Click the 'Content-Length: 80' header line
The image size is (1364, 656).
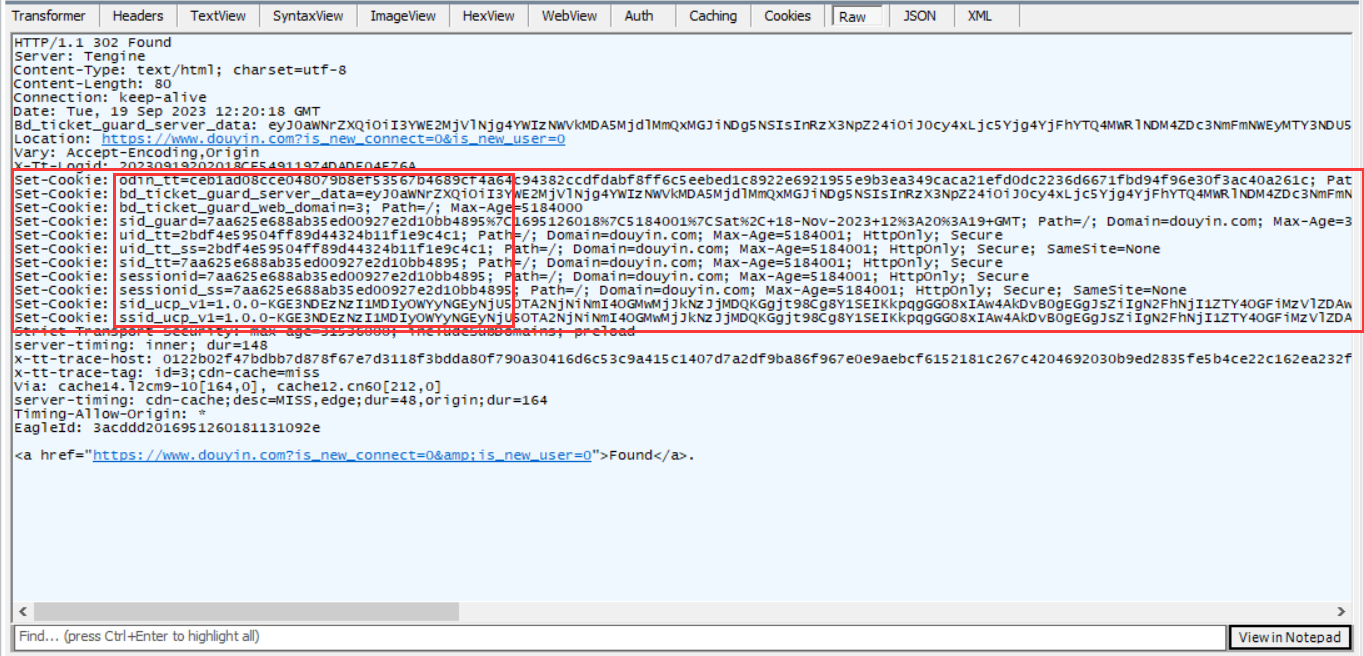click(x=93, y=85)
